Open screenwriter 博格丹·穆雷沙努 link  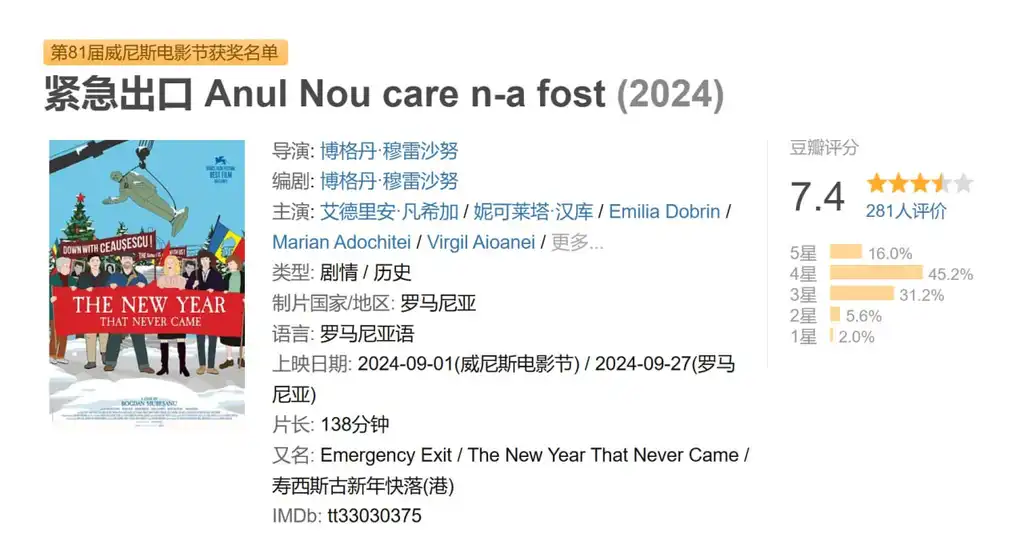[389, 181]
